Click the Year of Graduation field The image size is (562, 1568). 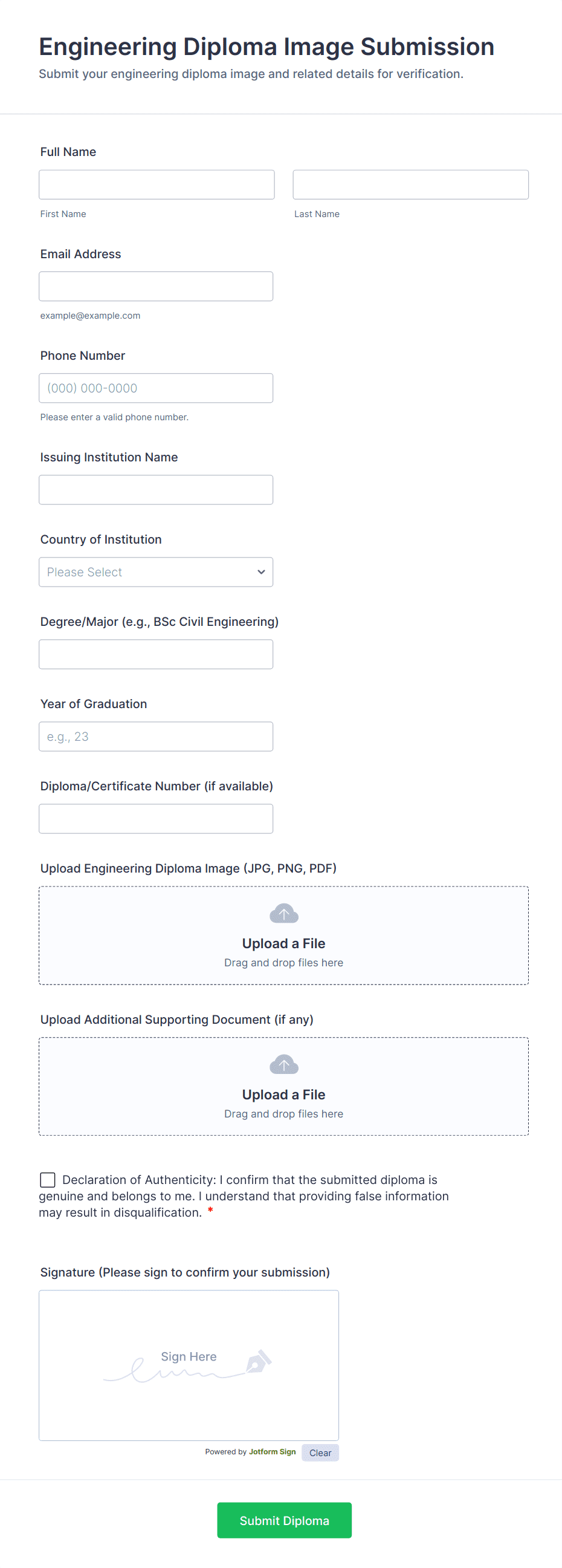click(156, 737)
